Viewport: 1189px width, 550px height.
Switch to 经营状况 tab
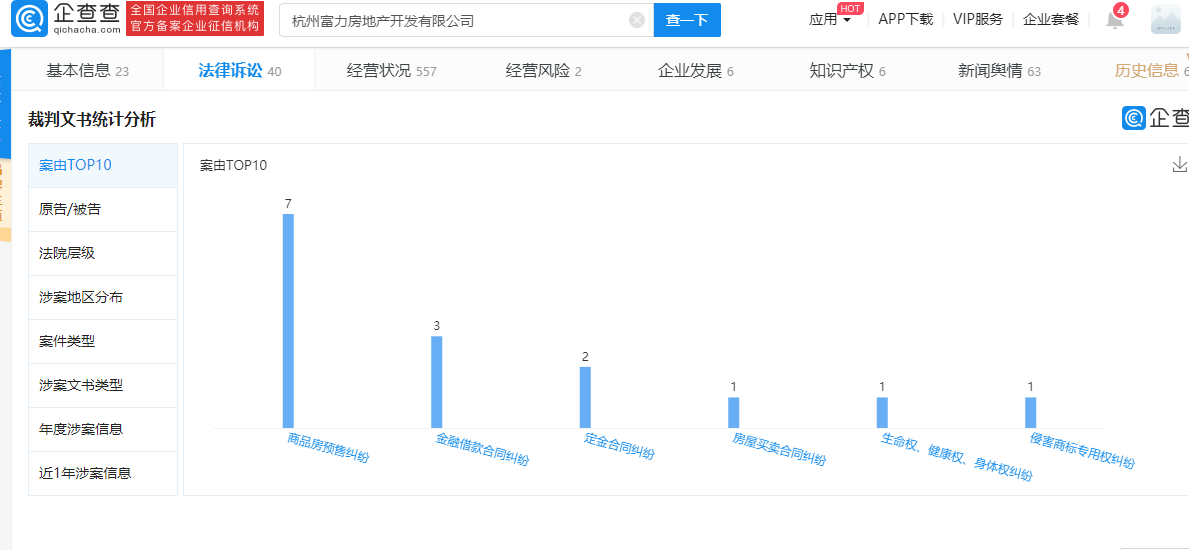coord(391,71)
